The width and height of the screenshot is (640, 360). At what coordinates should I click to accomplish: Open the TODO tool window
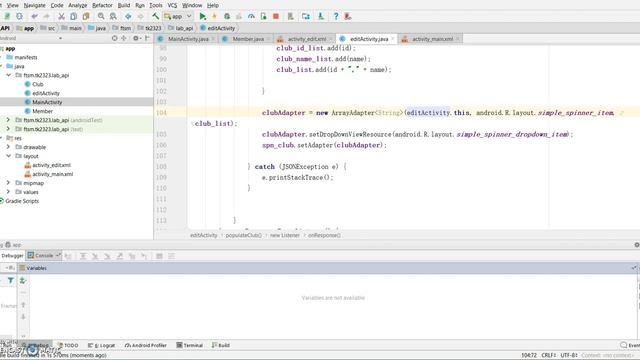coord(68,345)
